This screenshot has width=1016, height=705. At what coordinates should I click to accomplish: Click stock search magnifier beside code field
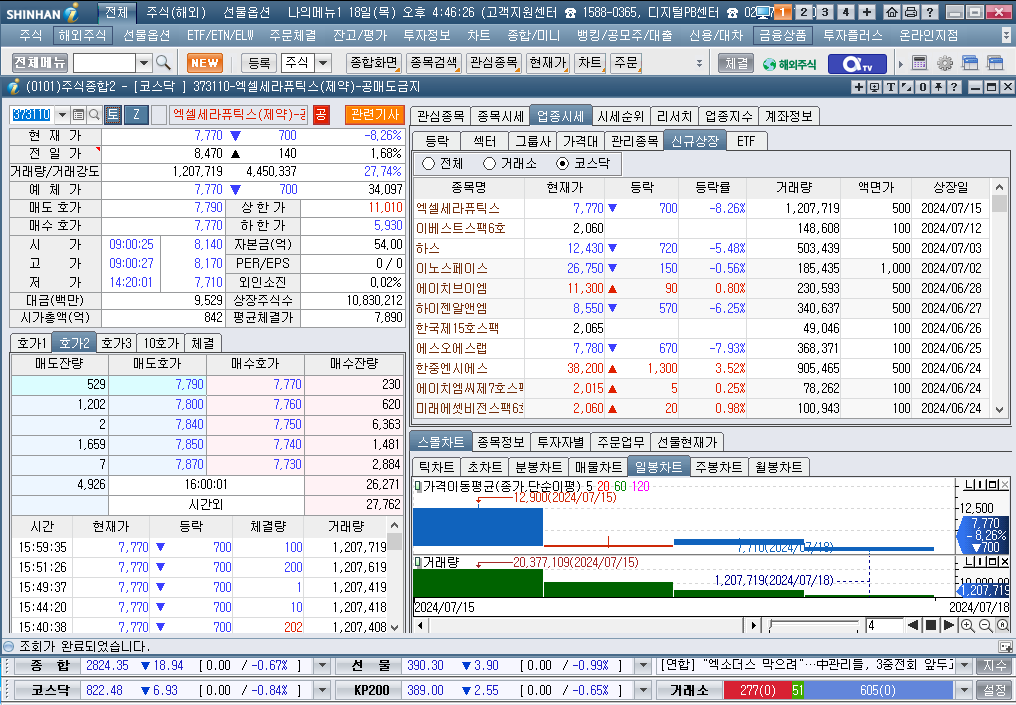94,115
